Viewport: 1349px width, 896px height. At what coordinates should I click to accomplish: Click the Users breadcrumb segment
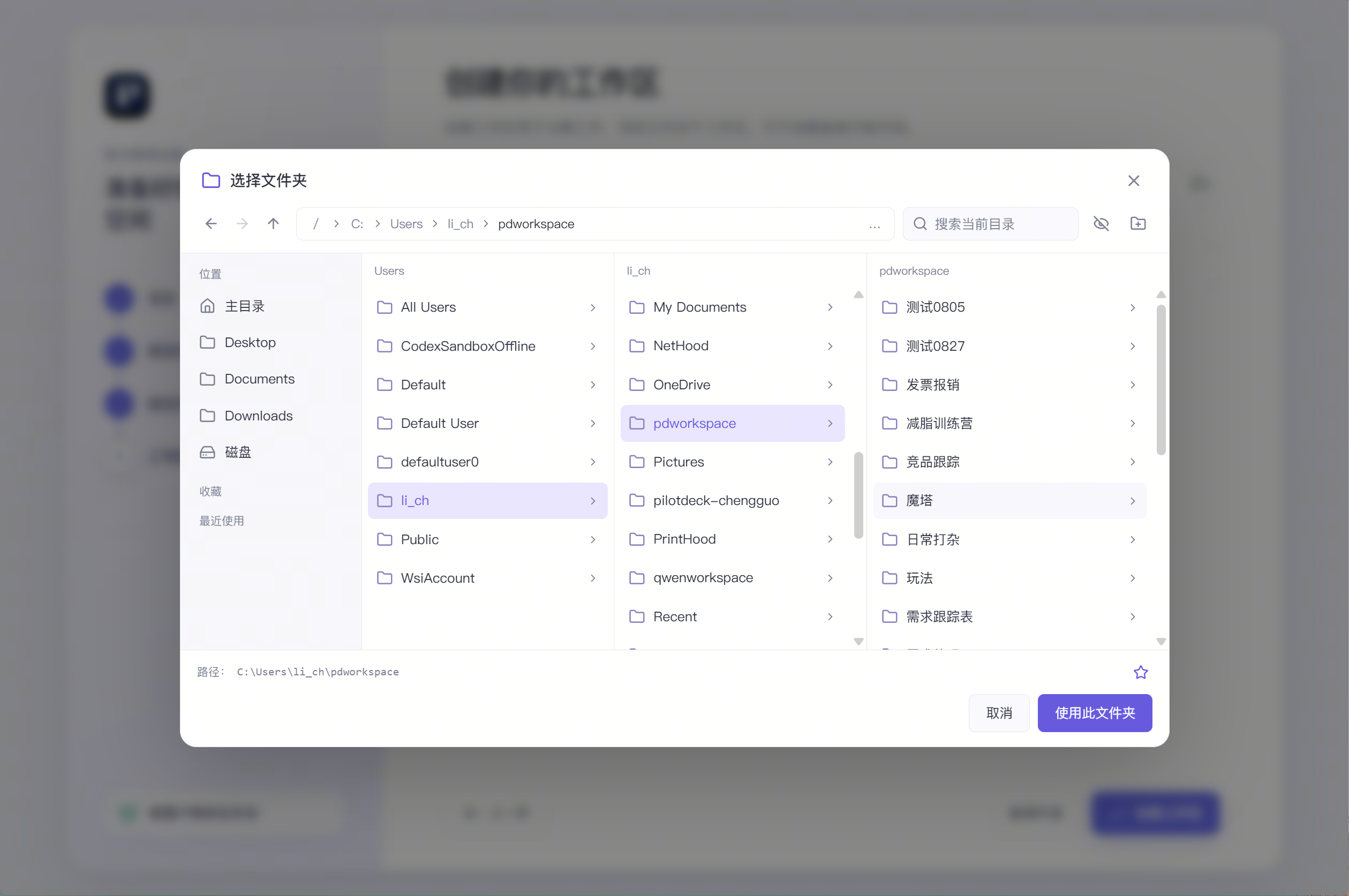[x=406, y=224]
